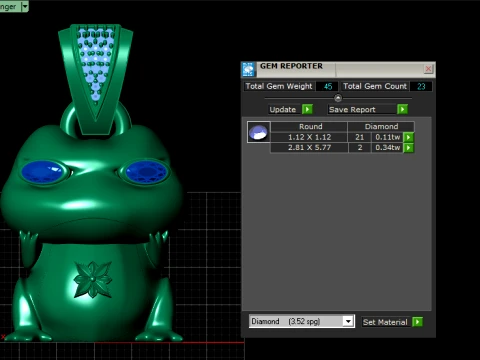This screenshot has height=360, width=480.
Task: Click the Total Gem Count value 23
Action: [x=421, y=86]
